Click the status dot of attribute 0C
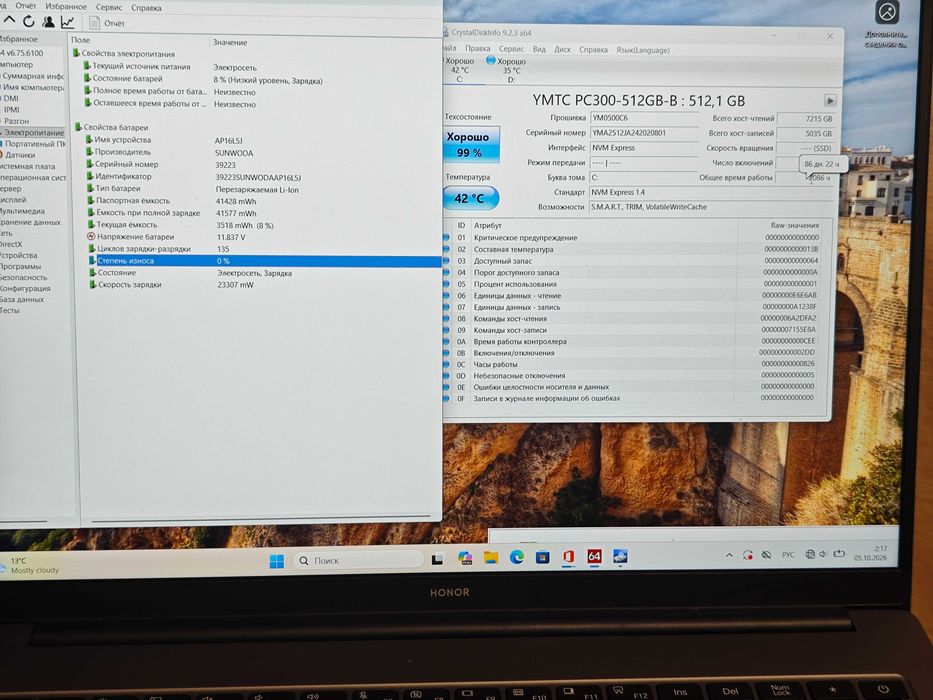This screenshot has width=933, height=700. pyautogui.click(x=446, y=364)
